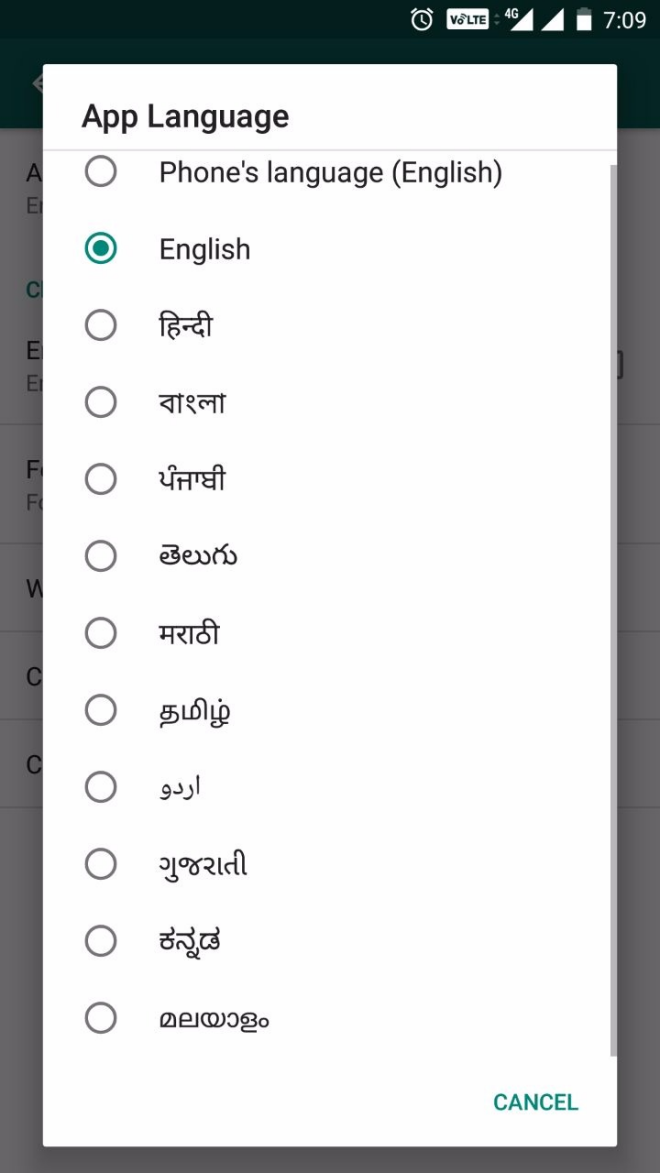
Task: Pick Punjabi (ਪੰਜਾਬੀ) radio button
Action: point(101,480)
